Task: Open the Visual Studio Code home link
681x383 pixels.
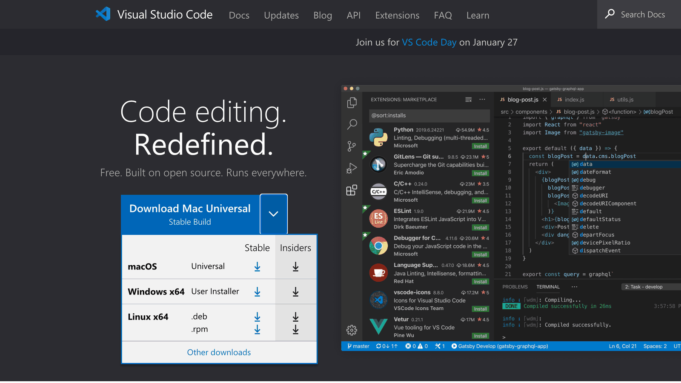Action: click(x=154, y=14)
